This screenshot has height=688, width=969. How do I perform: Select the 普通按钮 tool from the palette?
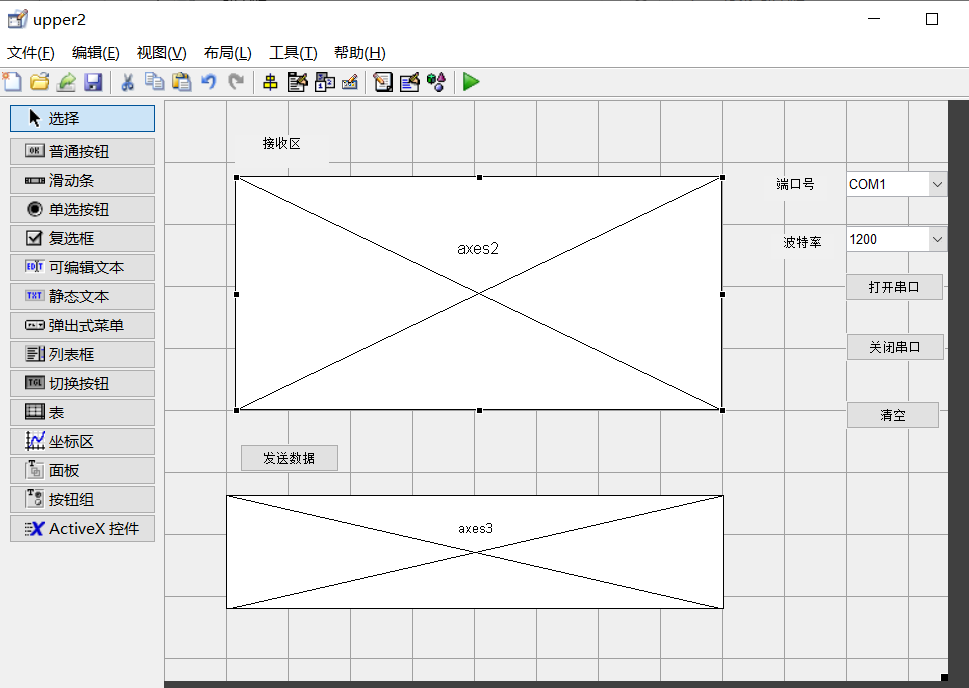[82, 150]
